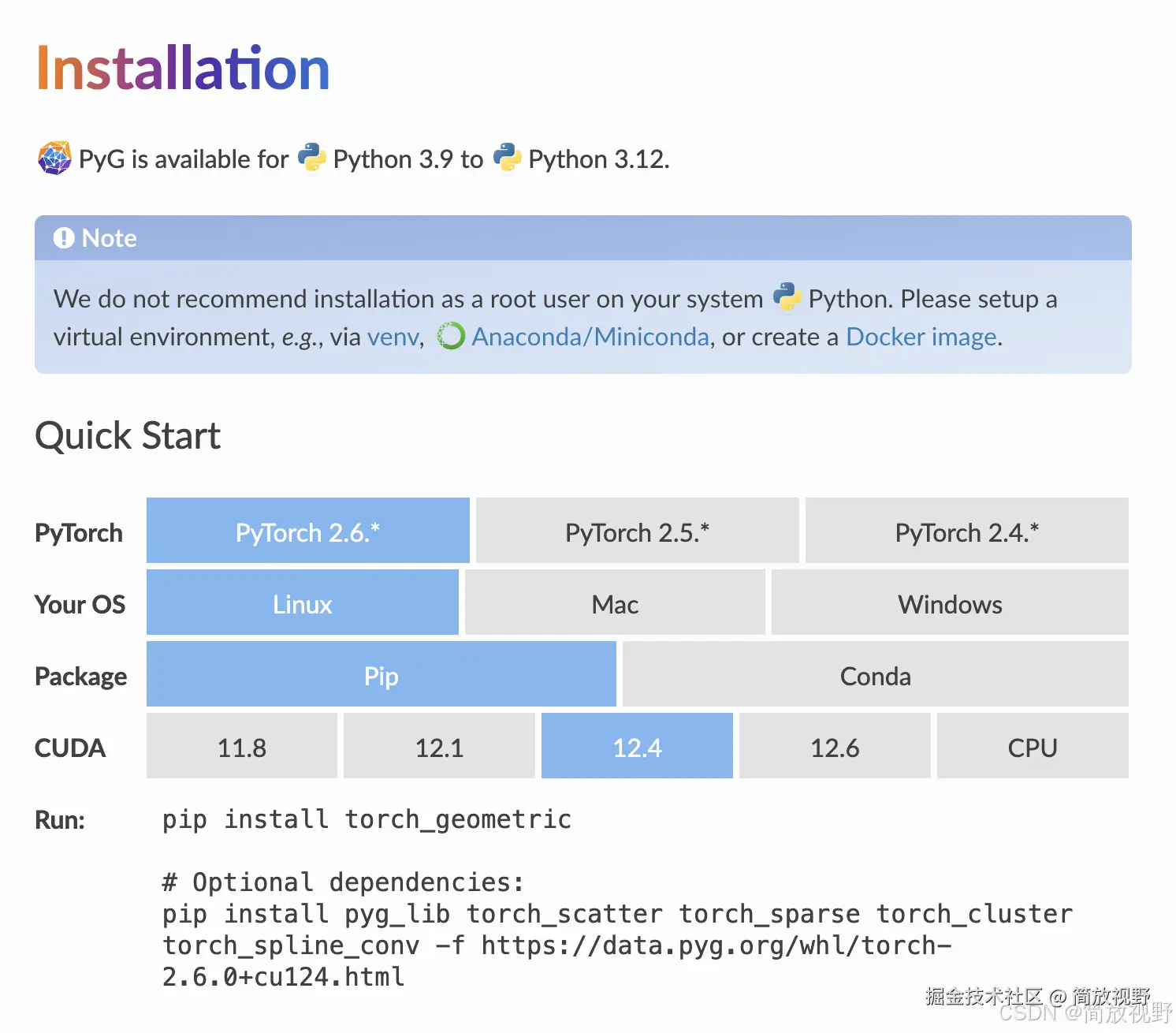Viewport: 1176px width, 1033px height.
Task: Click the 'Your OS' row label
Action: click(80, 604)
